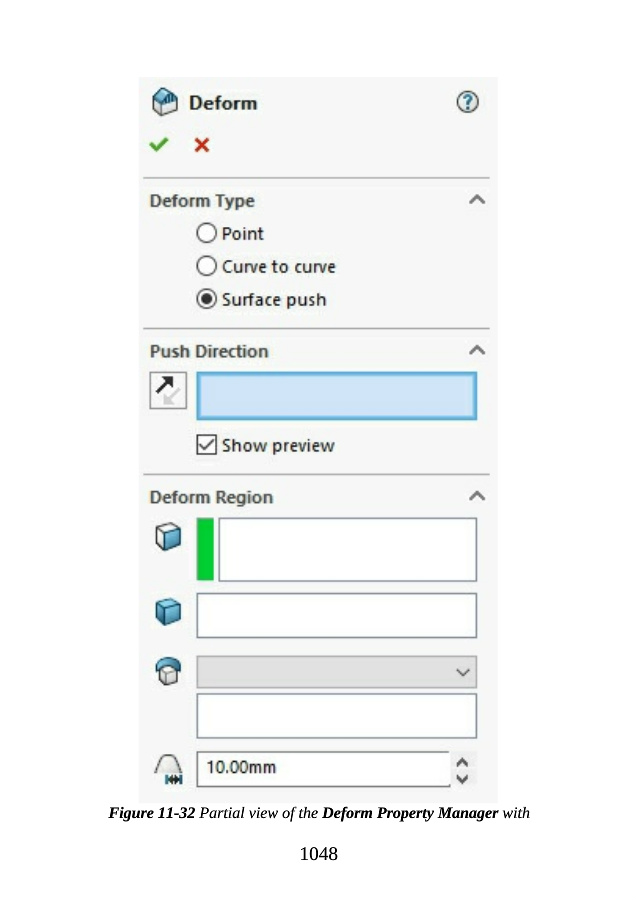
Task: Select the Point deform type
Action: tap(206, 233)
